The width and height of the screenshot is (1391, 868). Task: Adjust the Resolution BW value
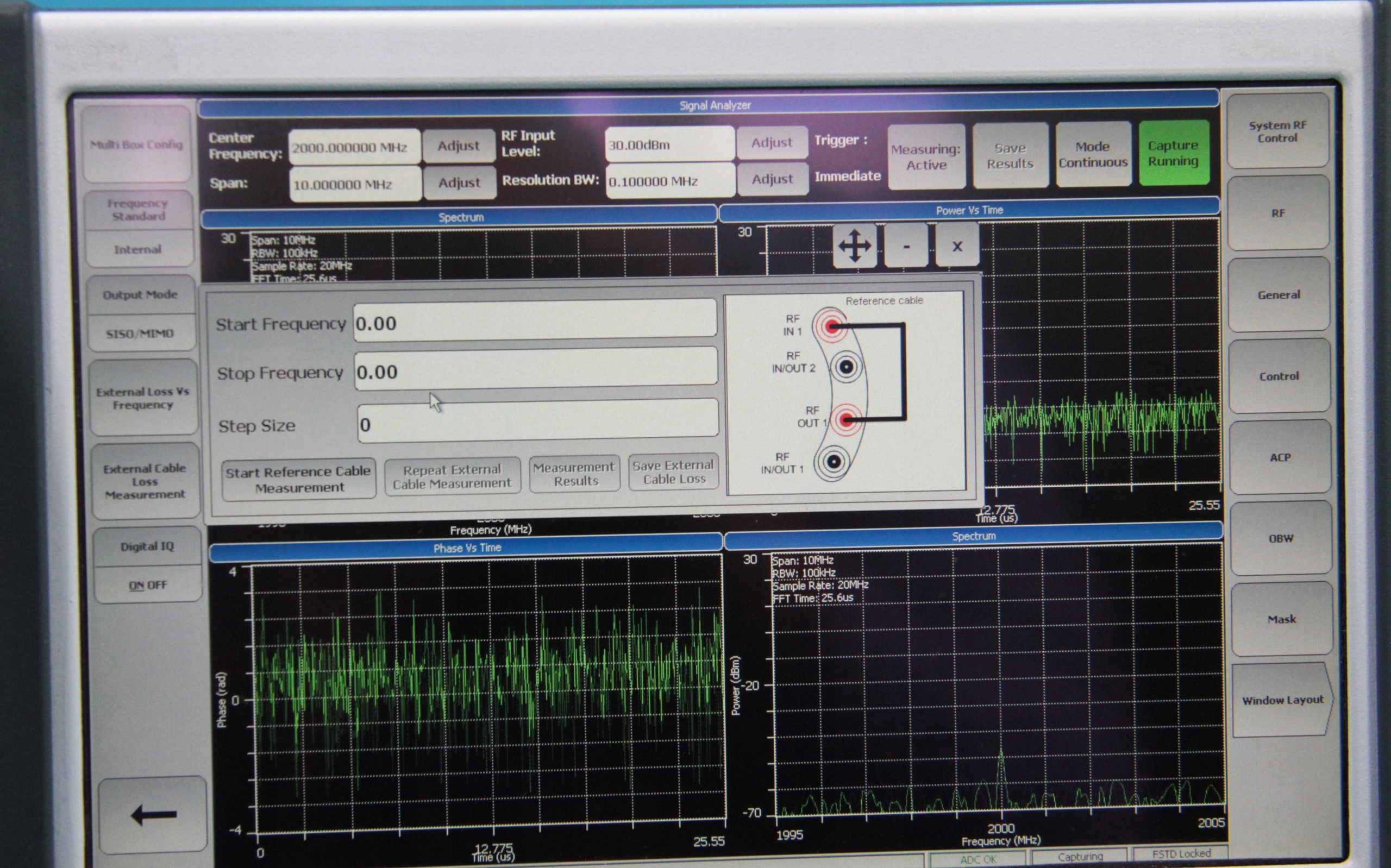pos(772,179)
